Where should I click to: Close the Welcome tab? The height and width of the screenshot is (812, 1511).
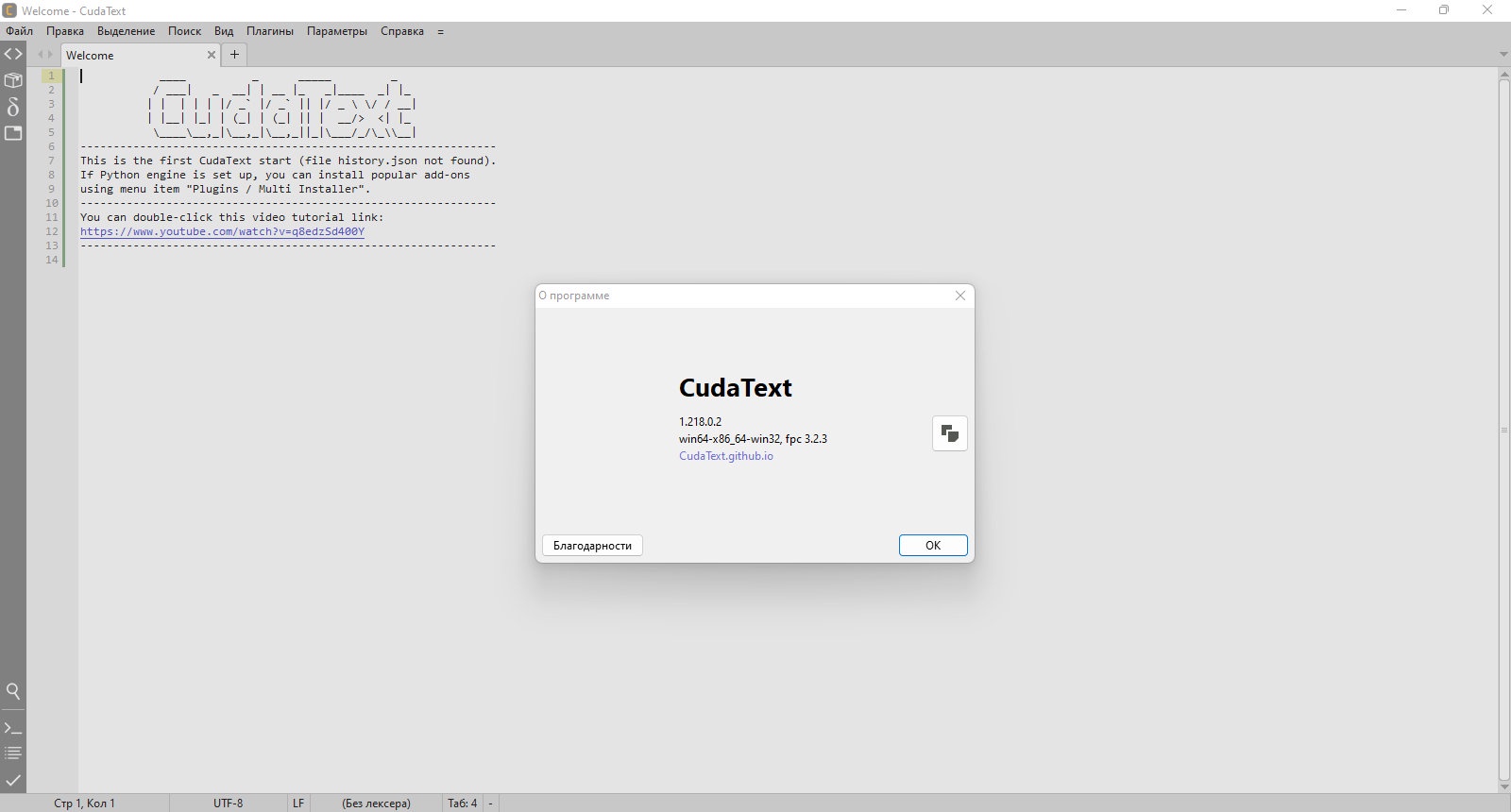click(x=212, y=55)
